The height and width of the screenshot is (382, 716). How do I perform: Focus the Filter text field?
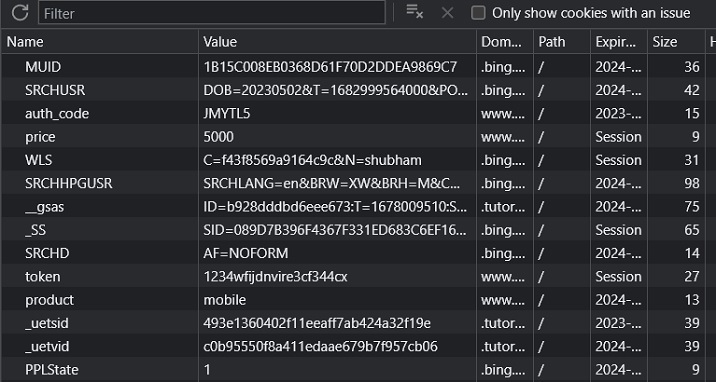(x=212, y=13)
